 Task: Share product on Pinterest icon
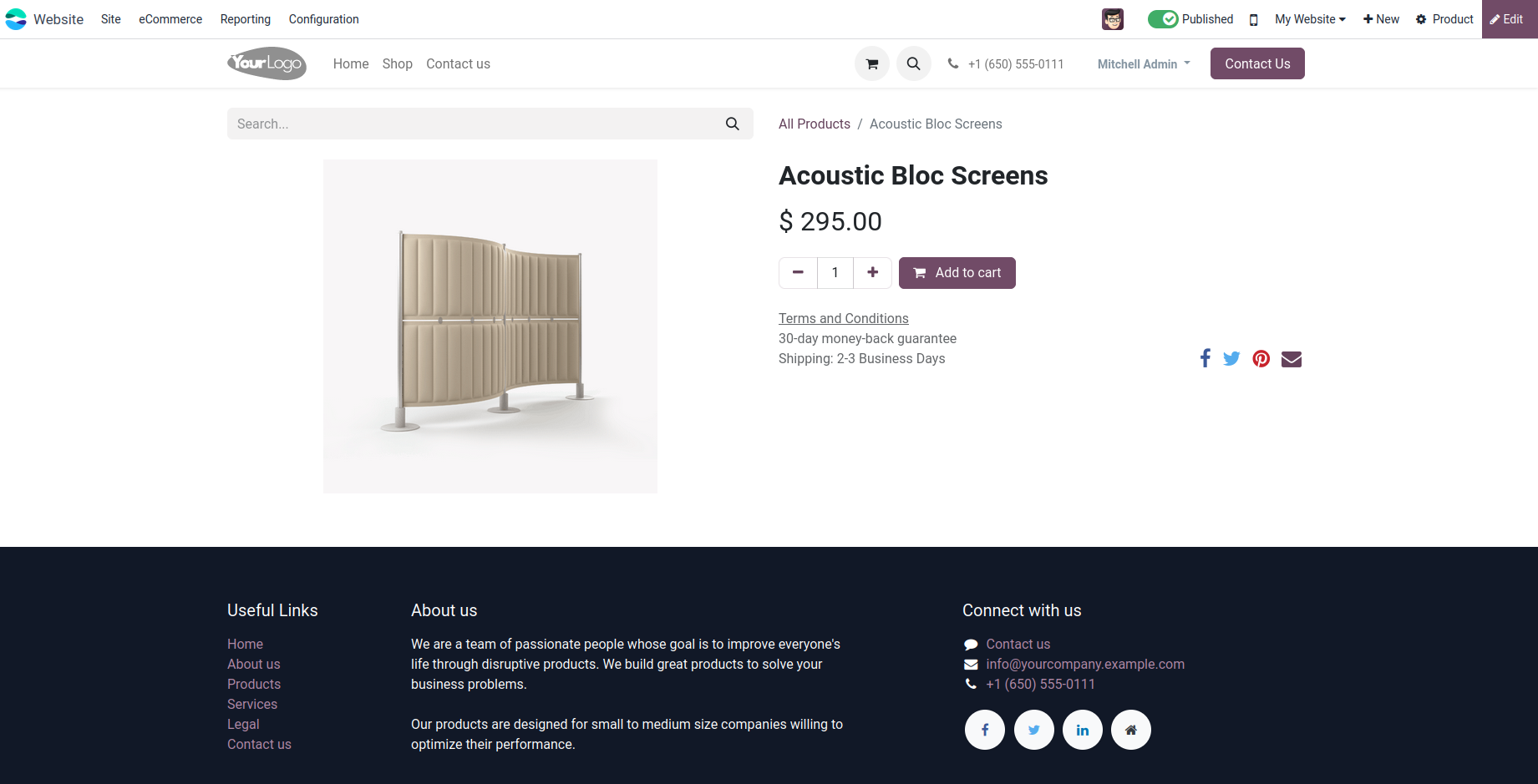point(1261,358)
